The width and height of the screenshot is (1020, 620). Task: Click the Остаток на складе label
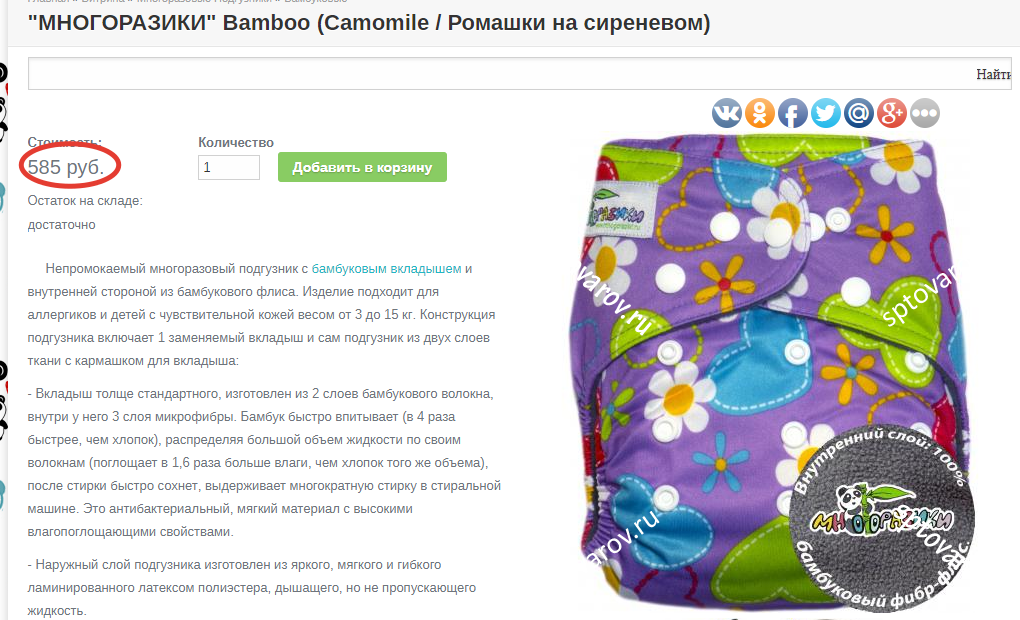point(85,201)
